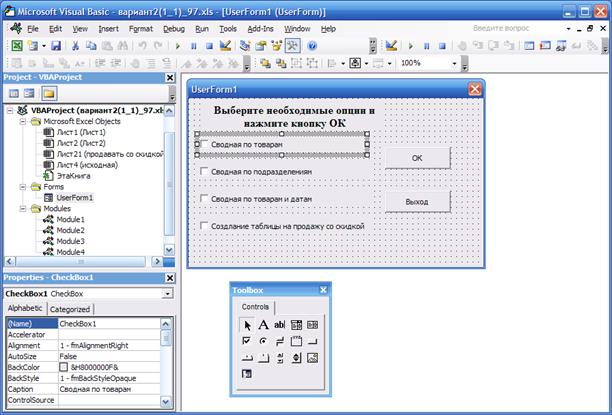
Task: Click the BackColor swatch in Properties
Action: [x=63, y=367]
